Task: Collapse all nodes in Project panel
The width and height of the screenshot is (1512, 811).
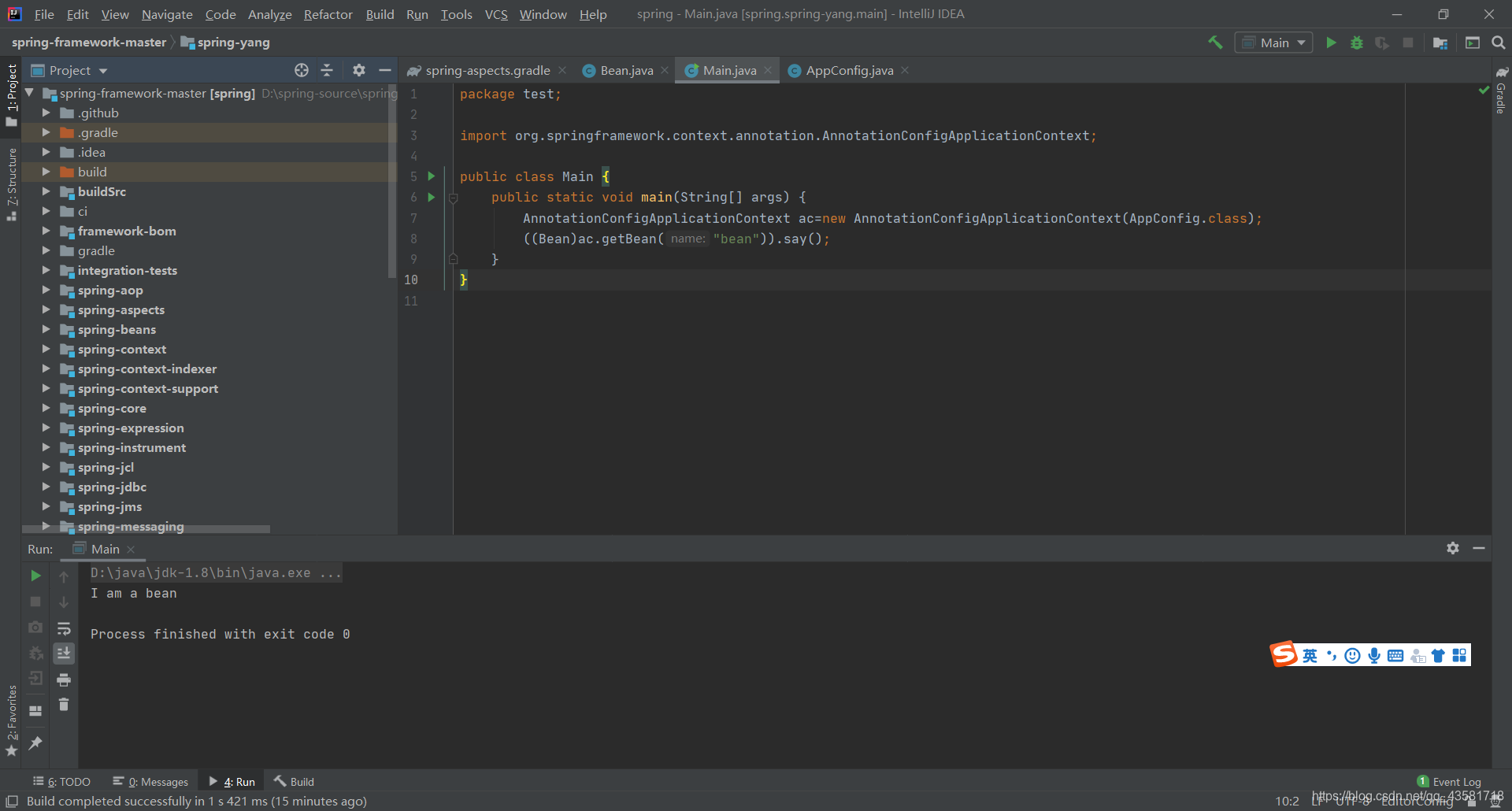Action: coord(328,70)
